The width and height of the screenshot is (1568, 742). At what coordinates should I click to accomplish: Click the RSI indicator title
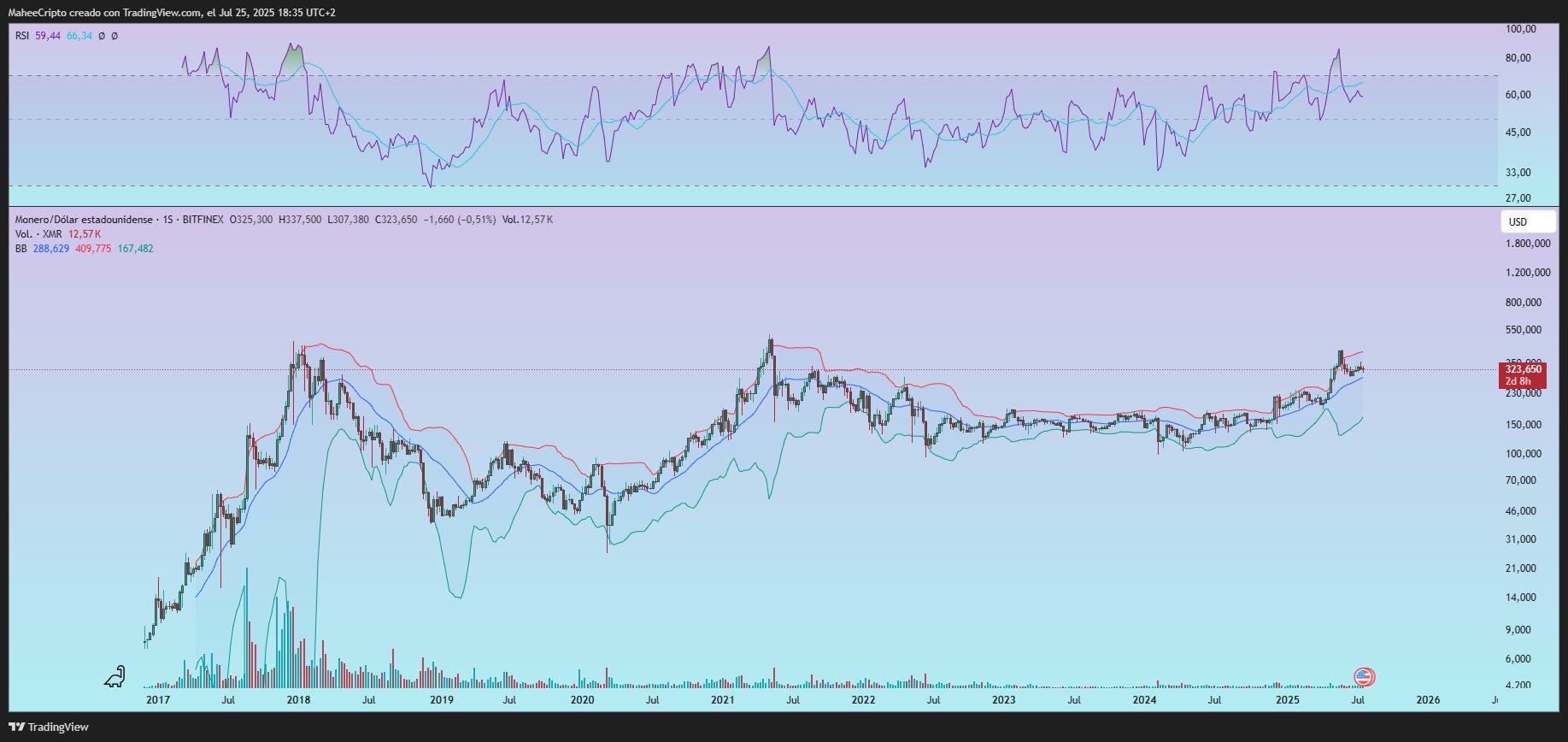tap(22, 36)
